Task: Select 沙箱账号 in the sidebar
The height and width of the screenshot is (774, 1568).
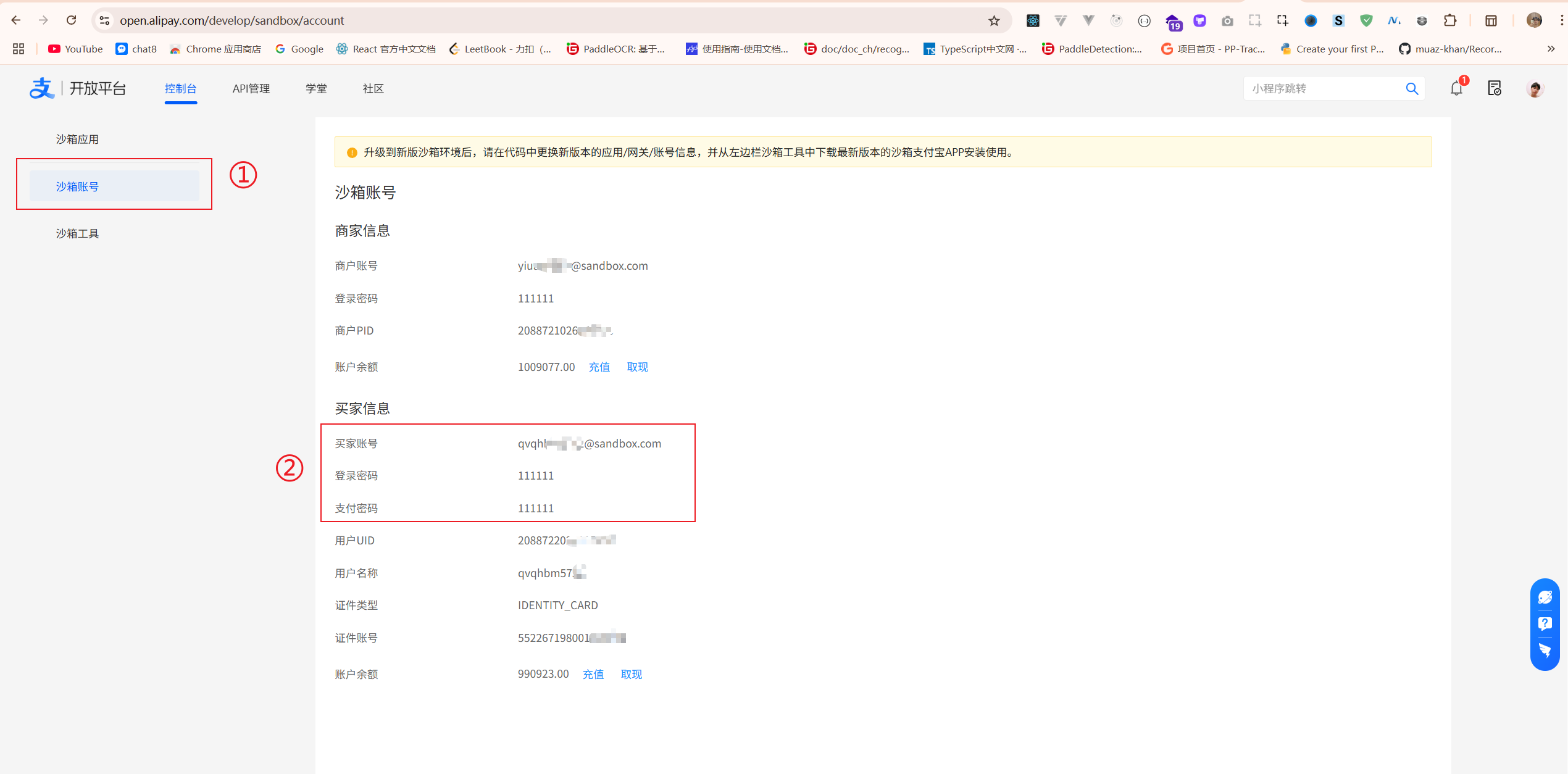Action: point(115,186)
